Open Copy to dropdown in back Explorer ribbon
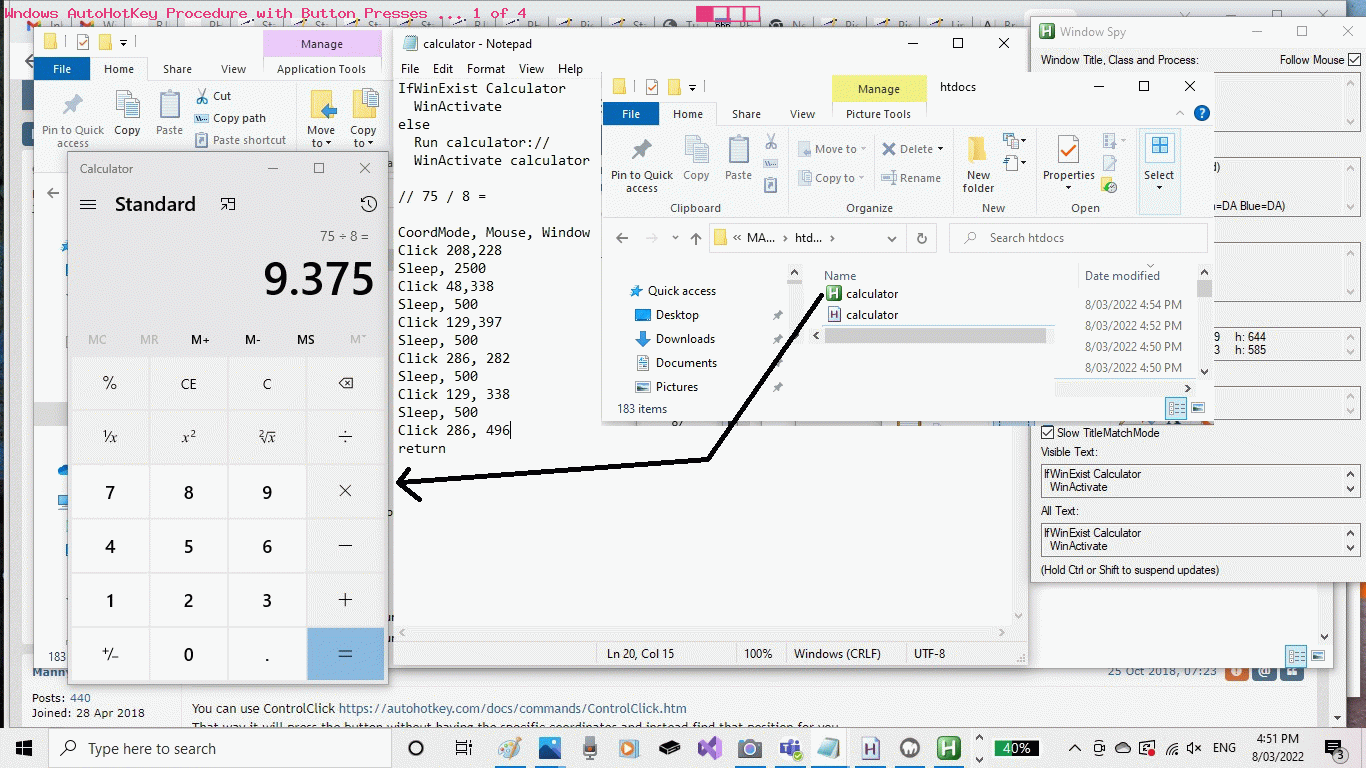 [x=363, y=119]
